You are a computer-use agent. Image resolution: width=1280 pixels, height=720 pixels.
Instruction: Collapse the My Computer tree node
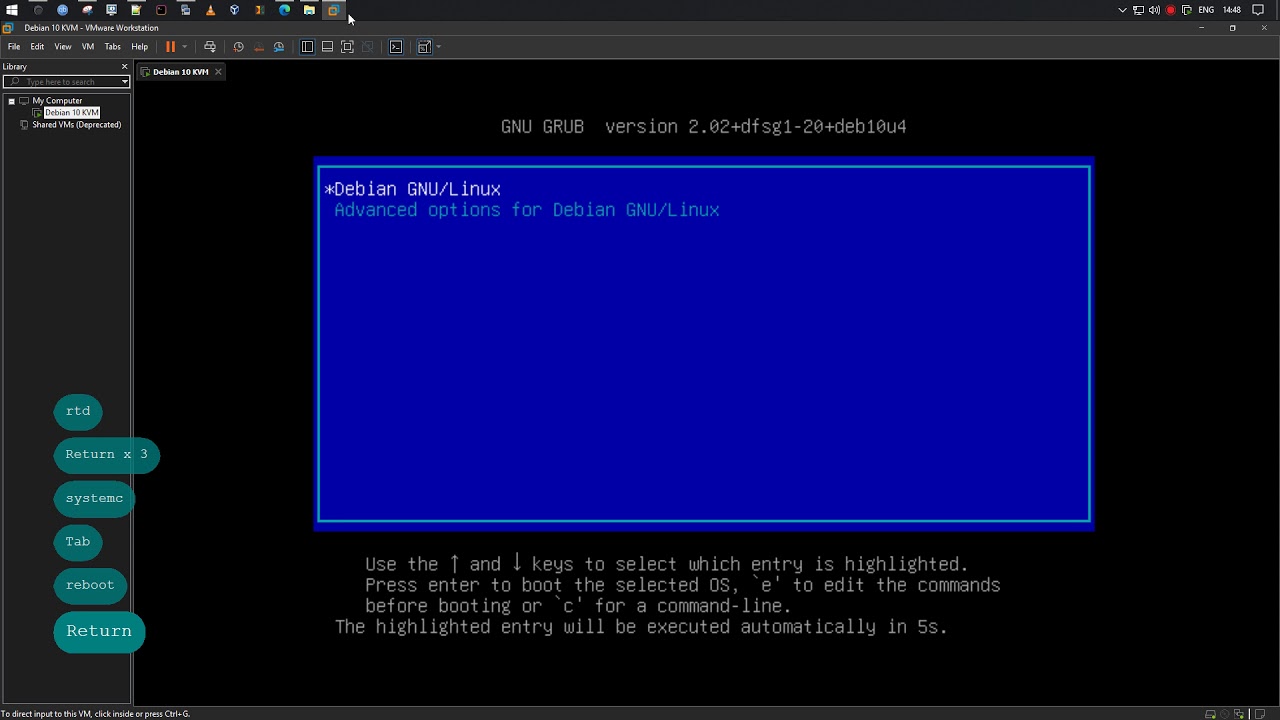[x=11, y=101]
